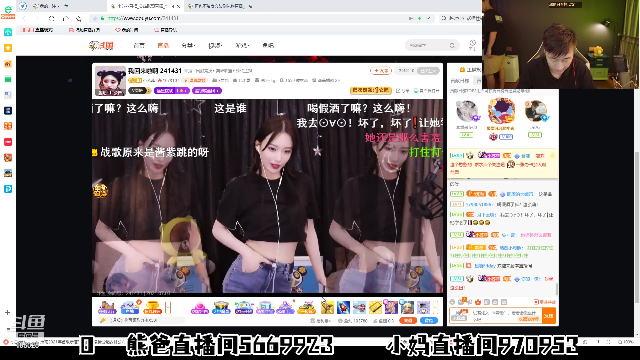Viewport: 640px width, 360px height.
Task: Click the page vertical scrollbar
Action: point(637,227)
